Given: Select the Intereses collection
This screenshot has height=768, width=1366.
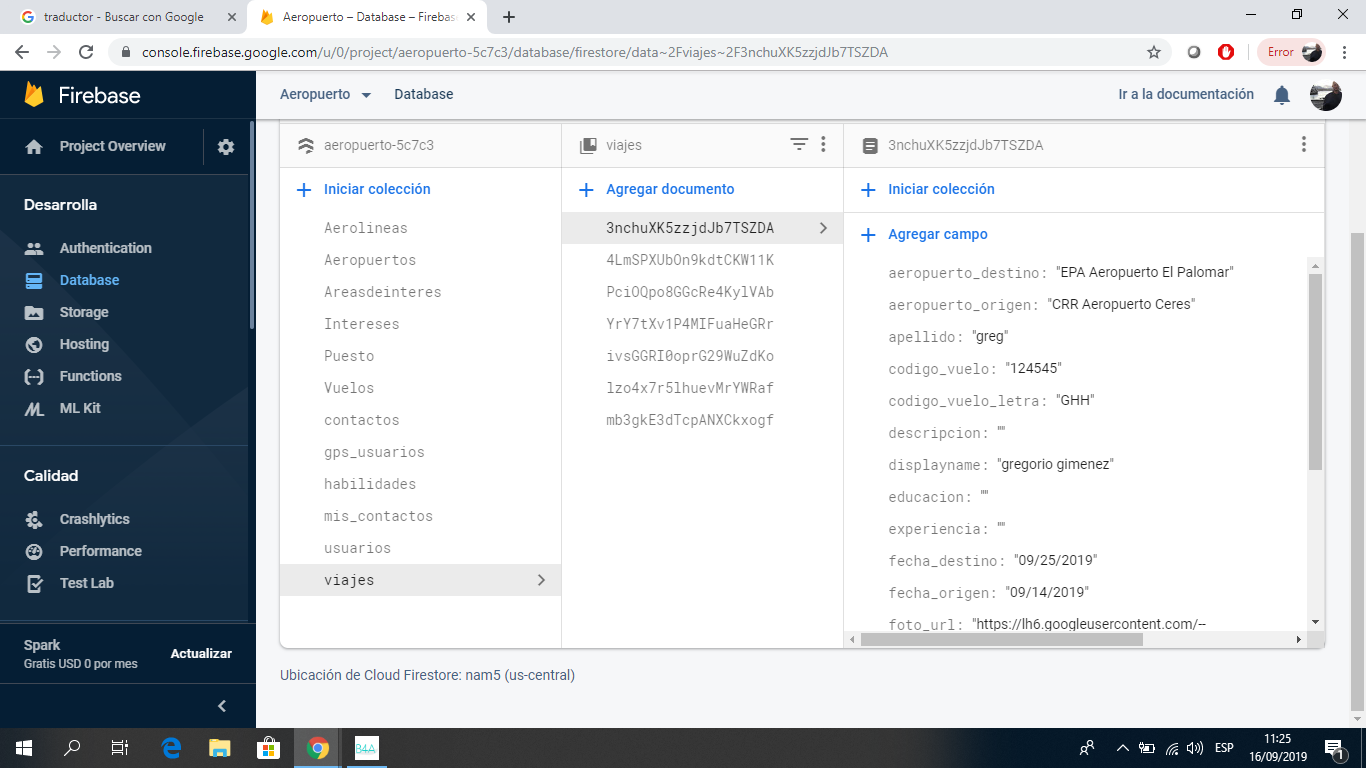Looking at the screenshot, I should (362, 324).
